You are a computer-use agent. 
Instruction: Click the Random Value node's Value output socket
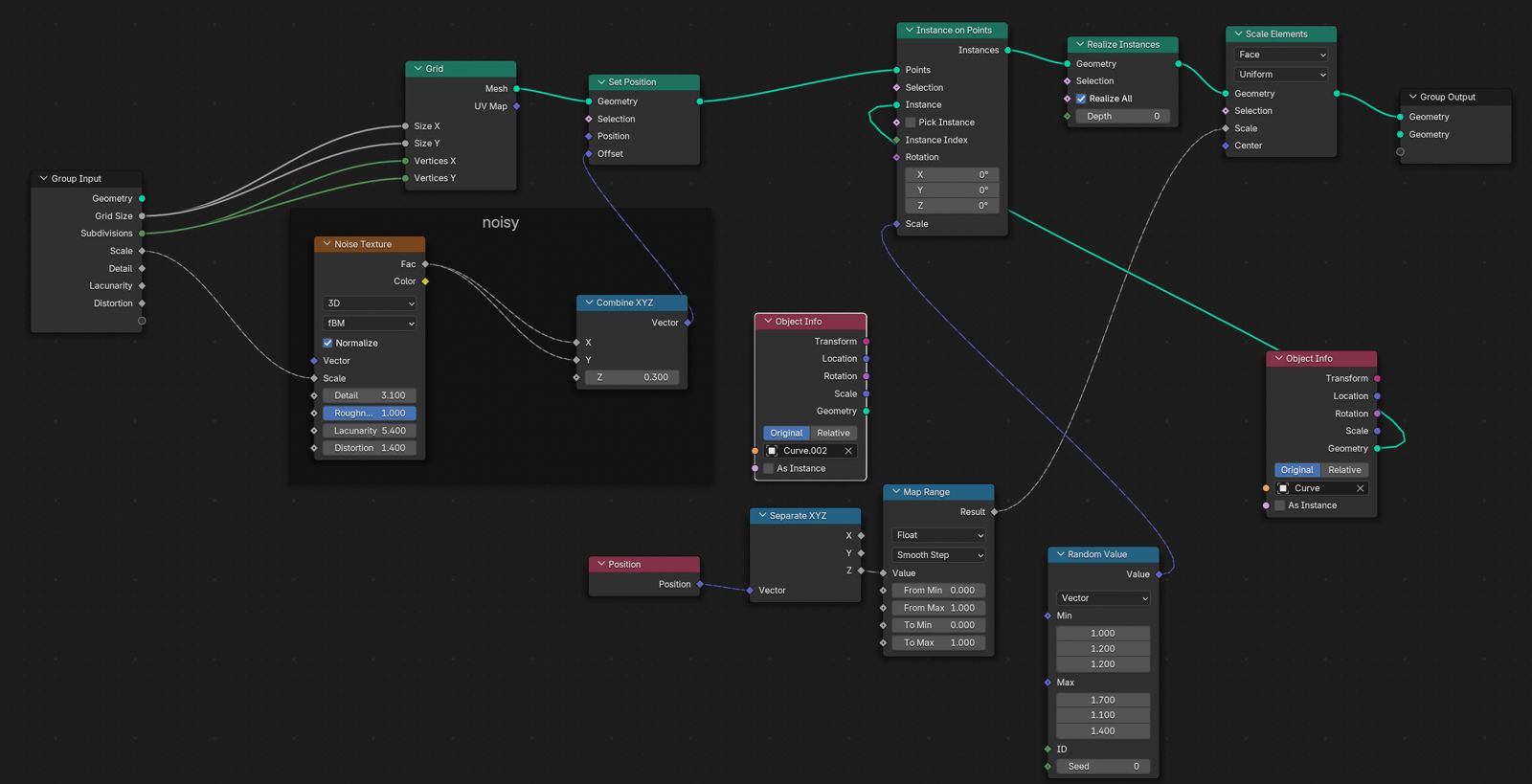pos(1159,574)
